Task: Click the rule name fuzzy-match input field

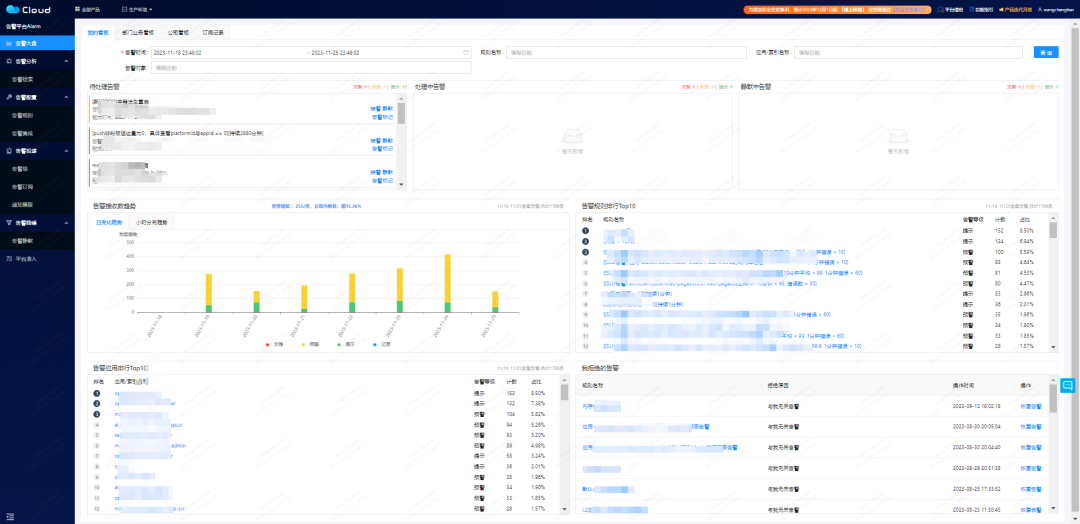Action: click(626, 52)
